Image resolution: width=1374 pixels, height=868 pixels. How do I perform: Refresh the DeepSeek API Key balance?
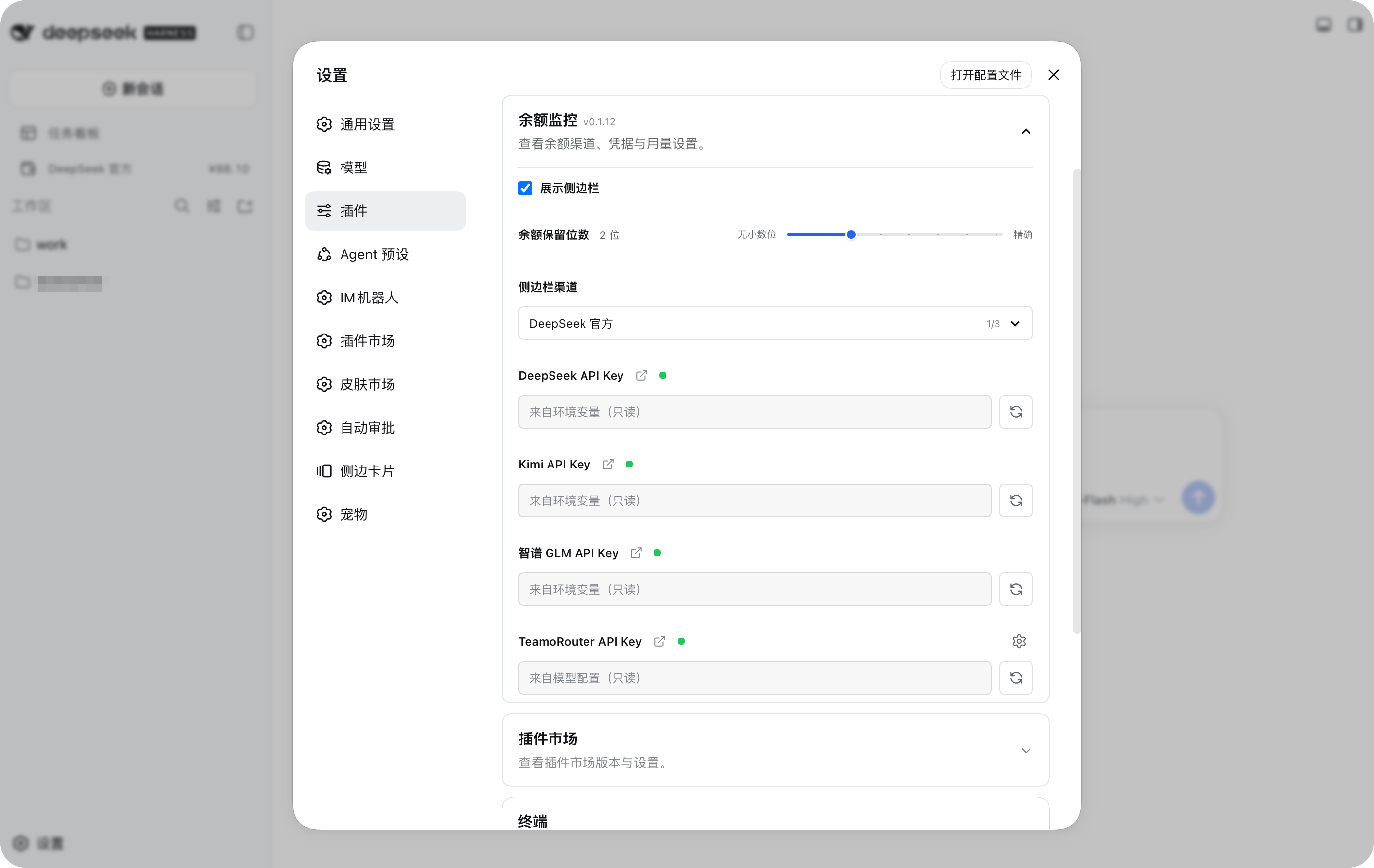pyautogui.click(x=1016, y=412)
